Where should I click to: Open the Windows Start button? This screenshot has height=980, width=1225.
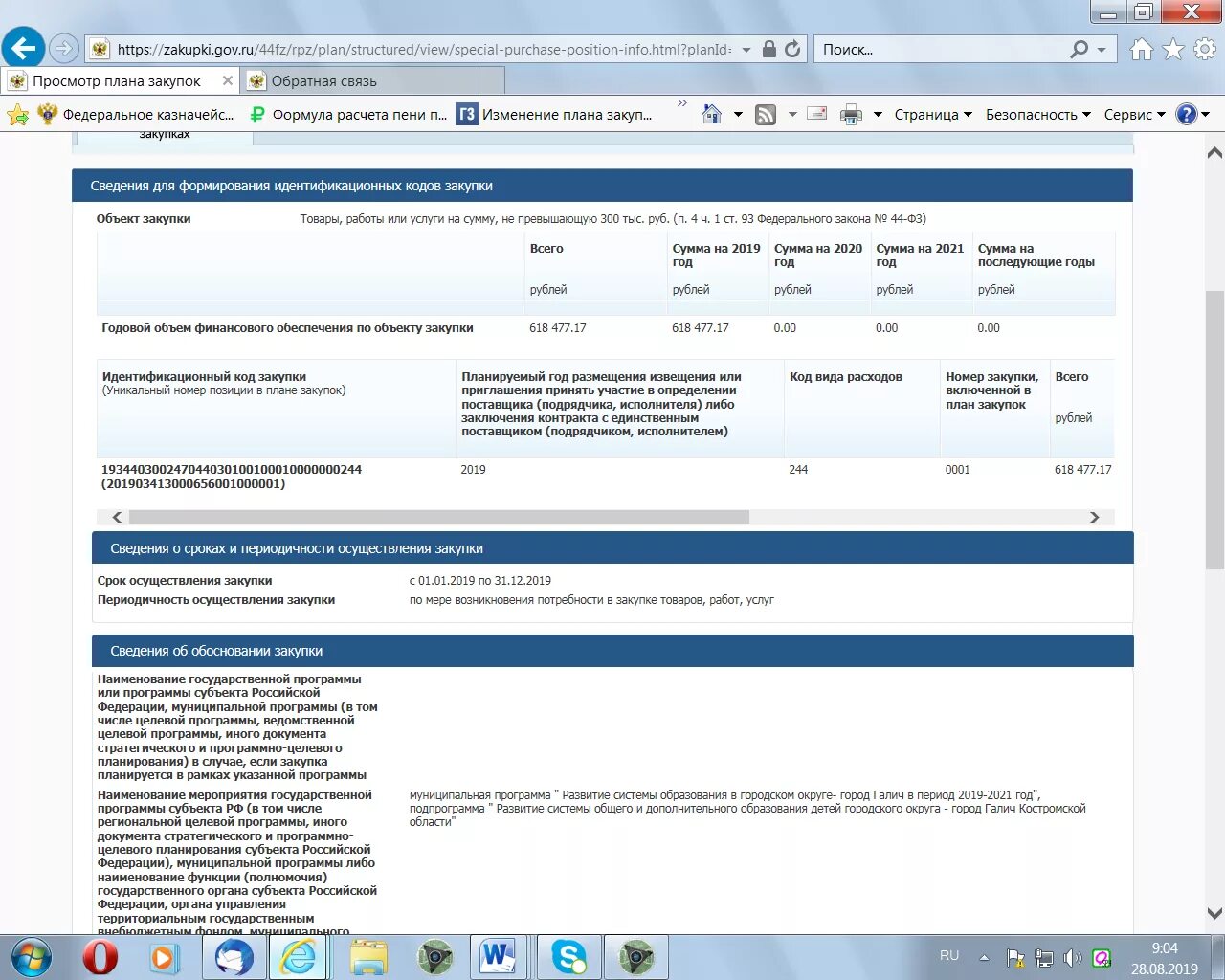coord(31,957)
